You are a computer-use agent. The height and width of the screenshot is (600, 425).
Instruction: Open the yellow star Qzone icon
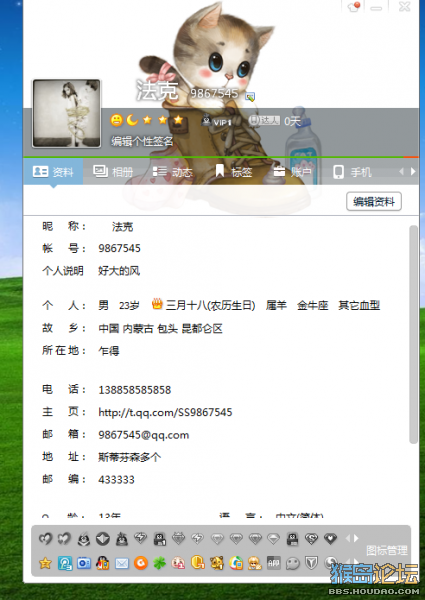click(x=46, y=563)
